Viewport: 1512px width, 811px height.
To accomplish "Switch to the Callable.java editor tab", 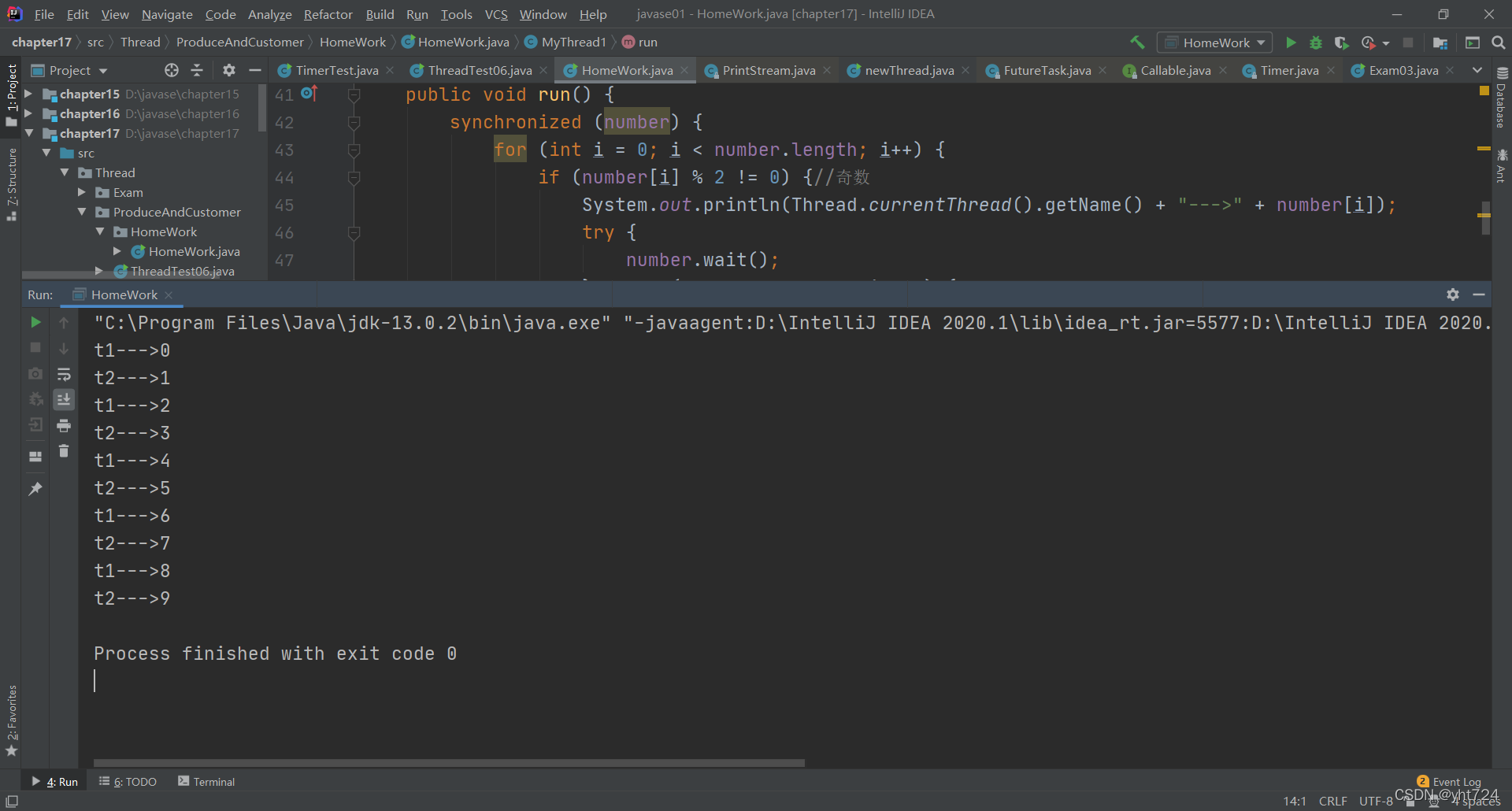I will pos(1175,70).
